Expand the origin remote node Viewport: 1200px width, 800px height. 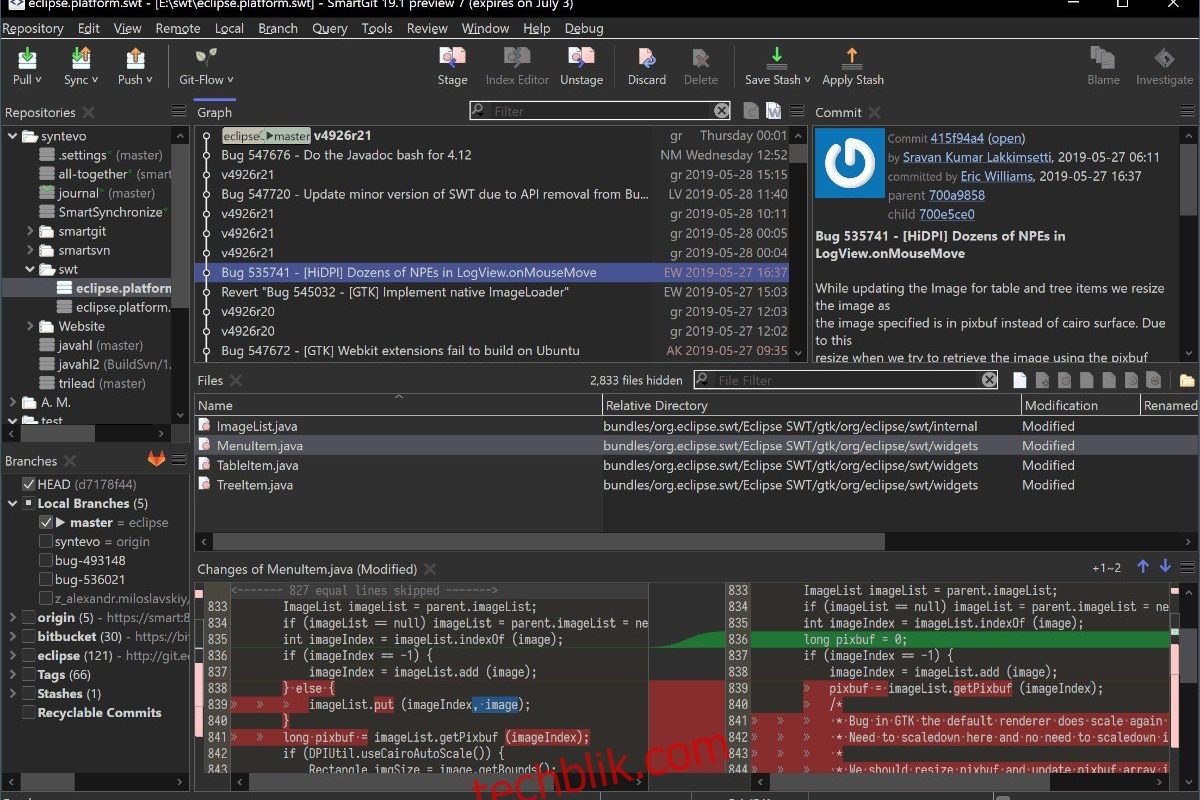coord(12,618)
